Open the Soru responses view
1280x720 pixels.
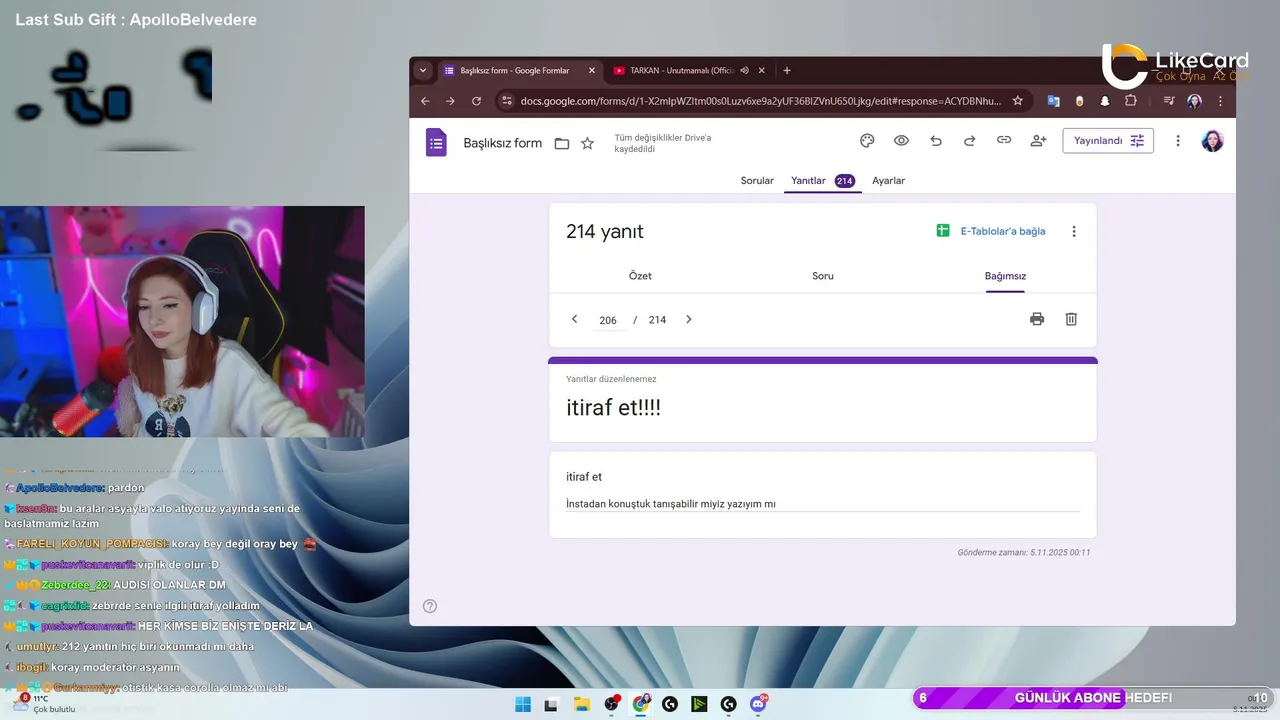click(823, 276)
